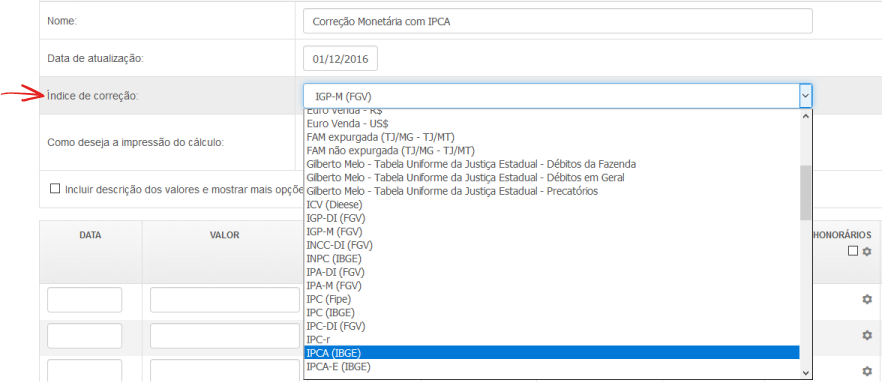882x382 pixels.
Task: Choose FAM não expurgada (TJ/MG - TJ/MT)
Action: point(551,150)
